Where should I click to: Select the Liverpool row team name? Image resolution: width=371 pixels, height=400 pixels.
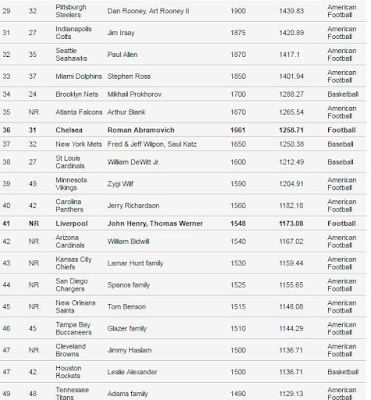[x=71, y=223]
